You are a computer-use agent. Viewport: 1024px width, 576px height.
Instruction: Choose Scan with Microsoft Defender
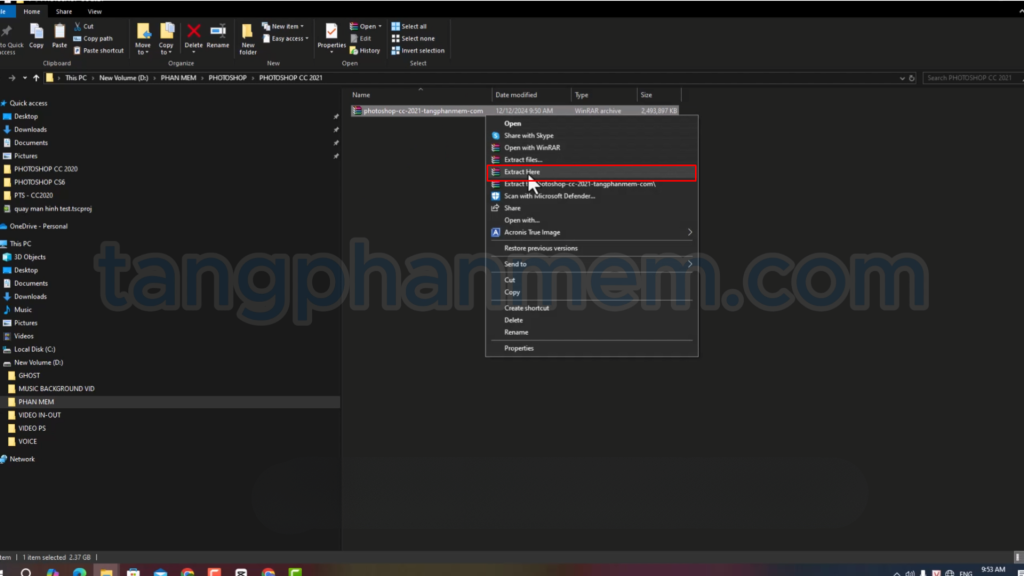(549, 196)
